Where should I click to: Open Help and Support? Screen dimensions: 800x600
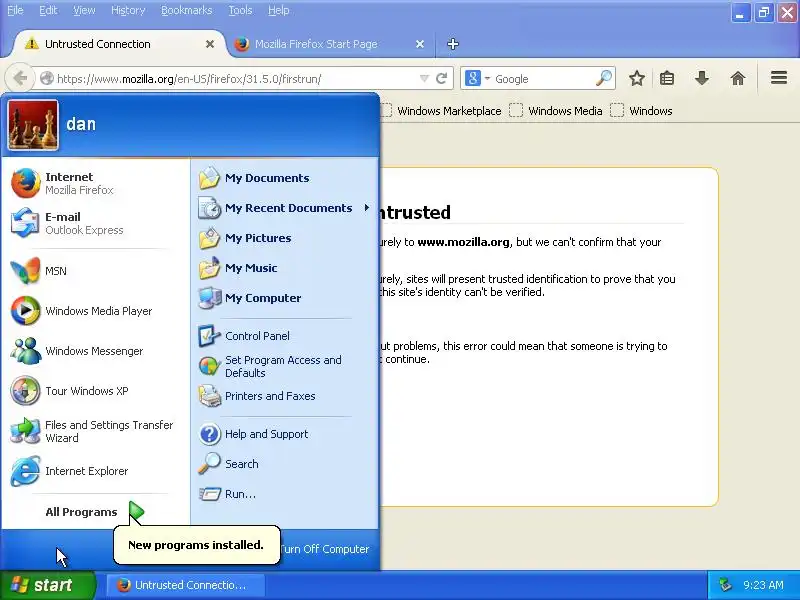click(285, 434)
